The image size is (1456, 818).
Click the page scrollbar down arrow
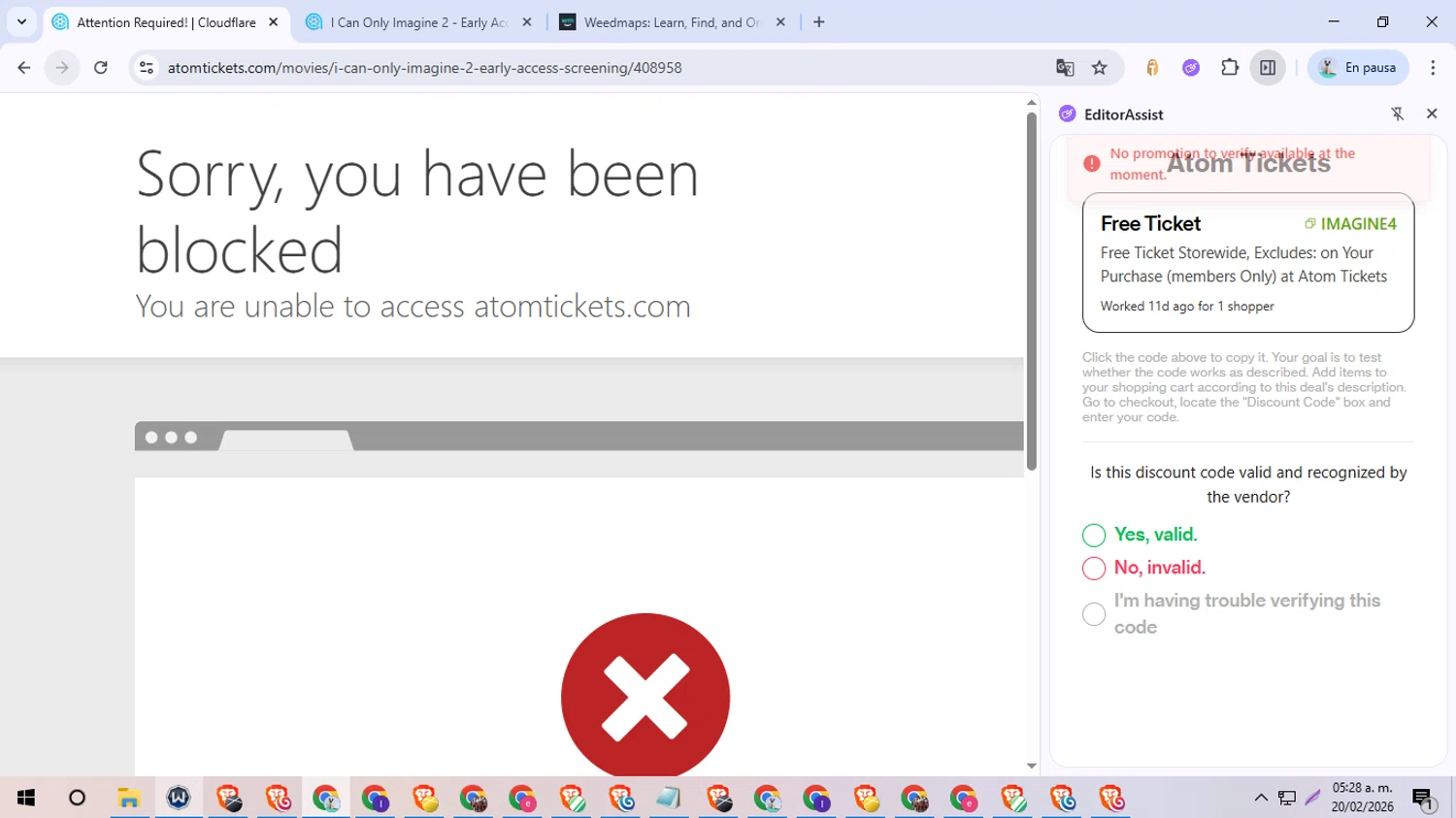(x=1032, y=767)
